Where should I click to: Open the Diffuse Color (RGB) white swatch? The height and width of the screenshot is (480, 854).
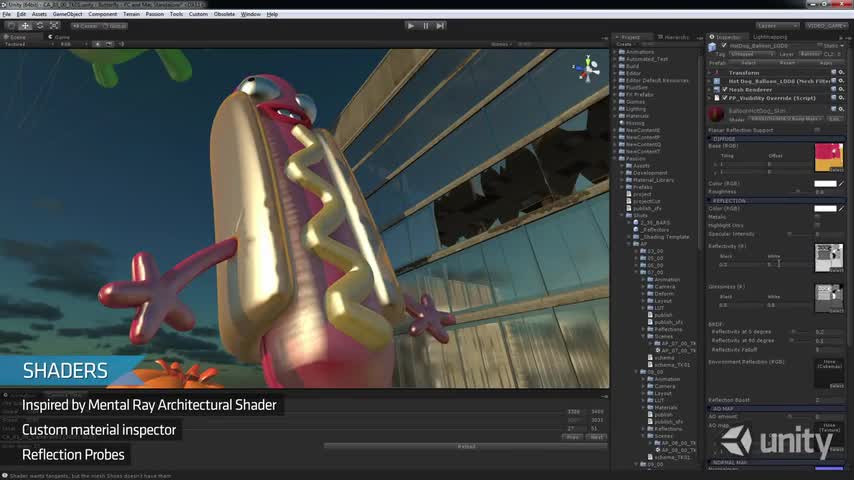tap(825, 184)
